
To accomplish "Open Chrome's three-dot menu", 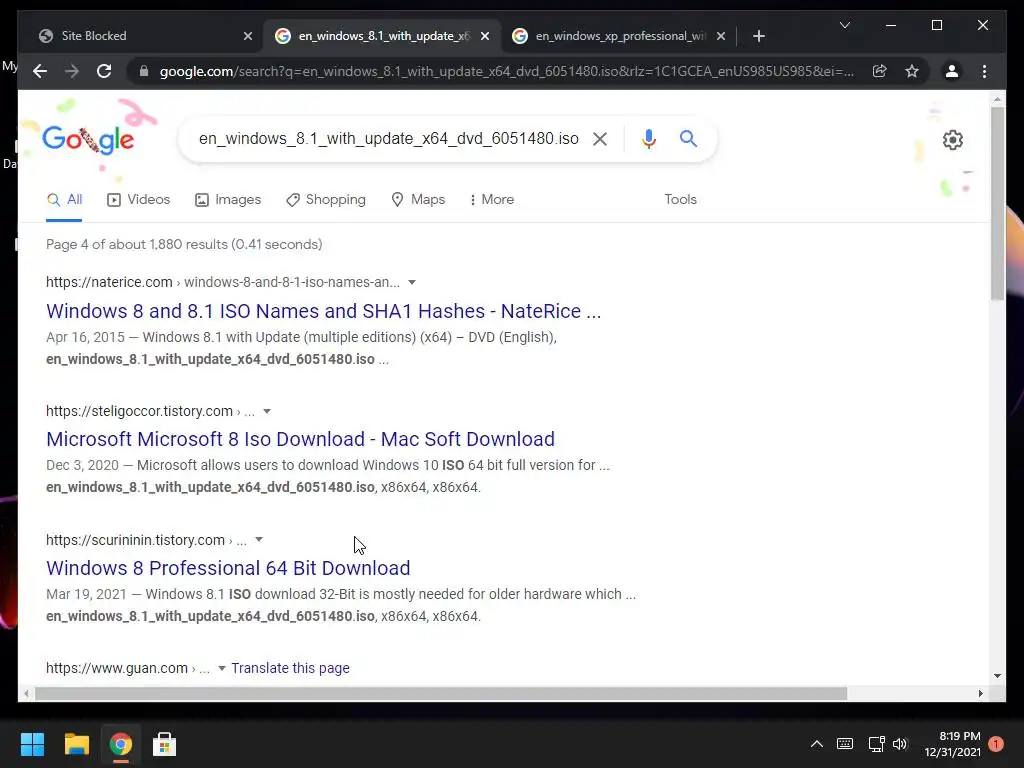I will click(984, 71).
